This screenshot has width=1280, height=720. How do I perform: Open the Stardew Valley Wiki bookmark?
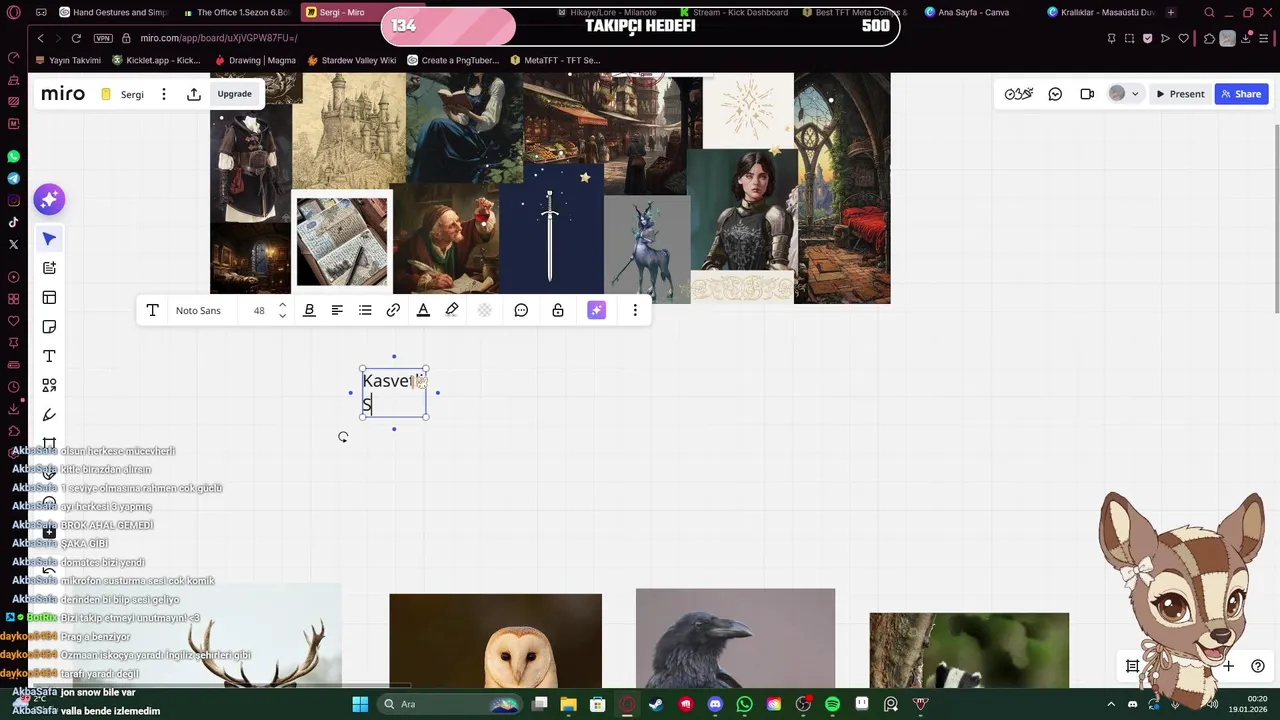tap(351, 60)
